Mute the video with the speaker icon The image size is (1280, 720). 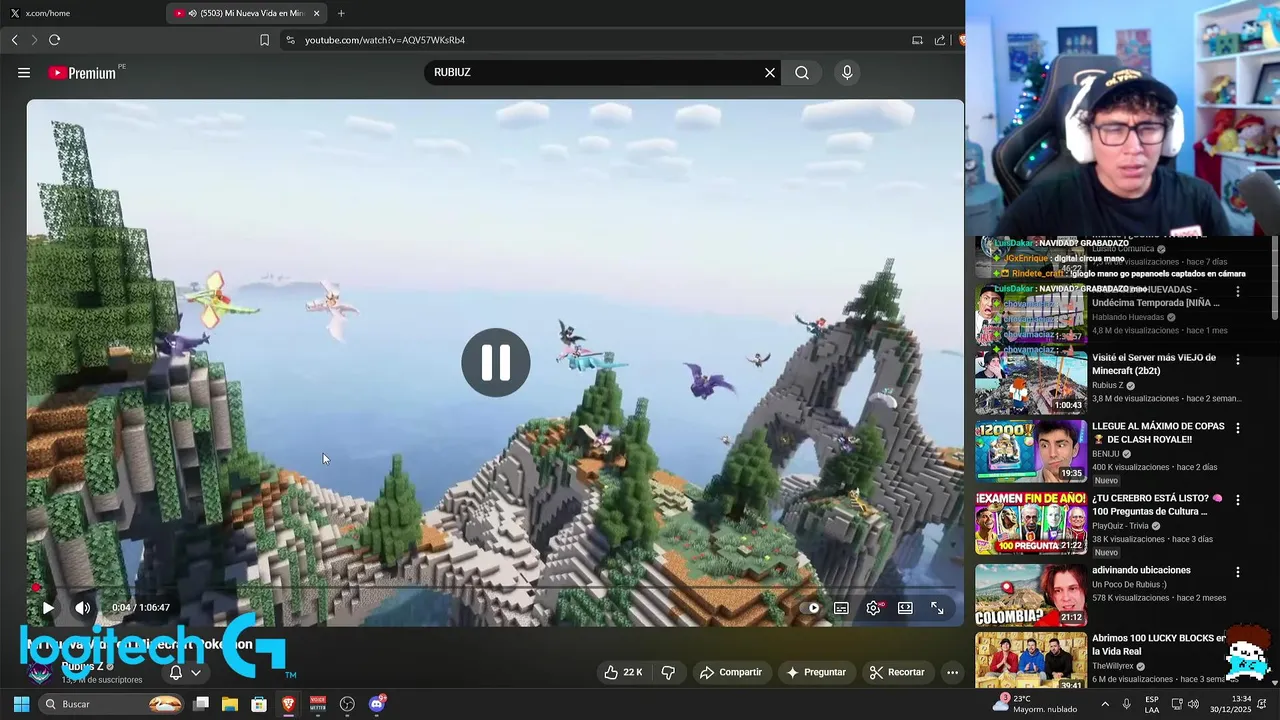coord(83,607)
